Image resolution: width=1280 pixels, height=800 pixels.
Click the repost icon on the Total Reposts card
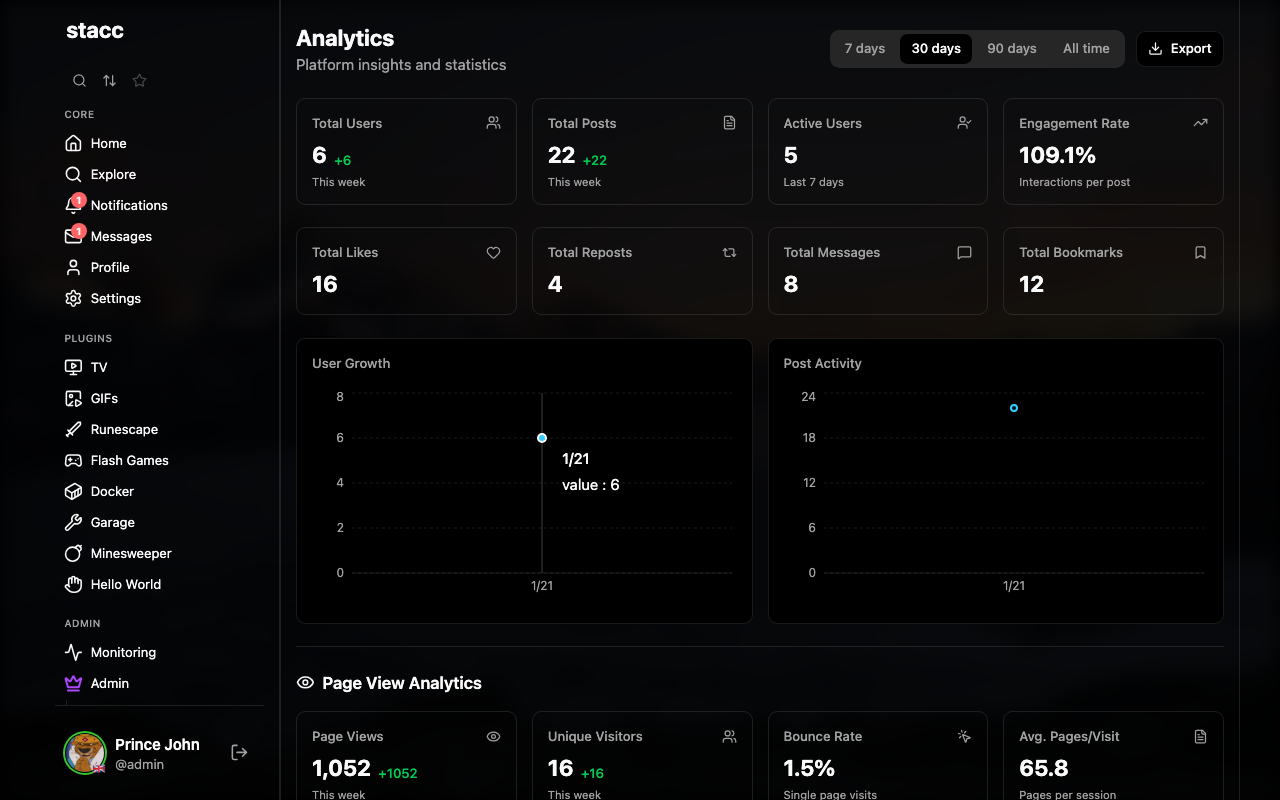point(729,252)
